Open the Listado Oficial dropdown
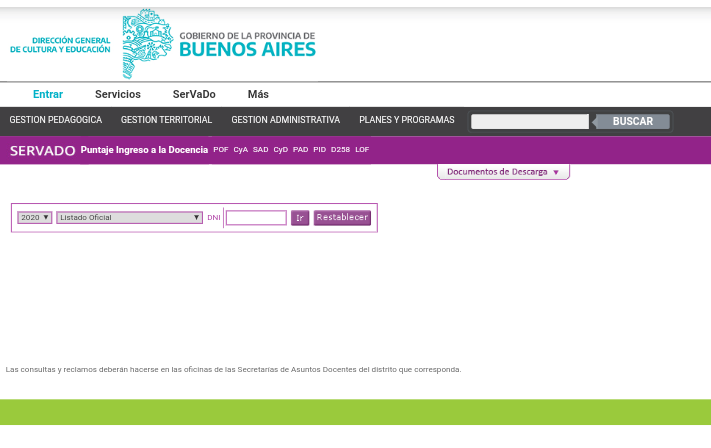This screenshot has width=711, height=448. coord(129,218)
